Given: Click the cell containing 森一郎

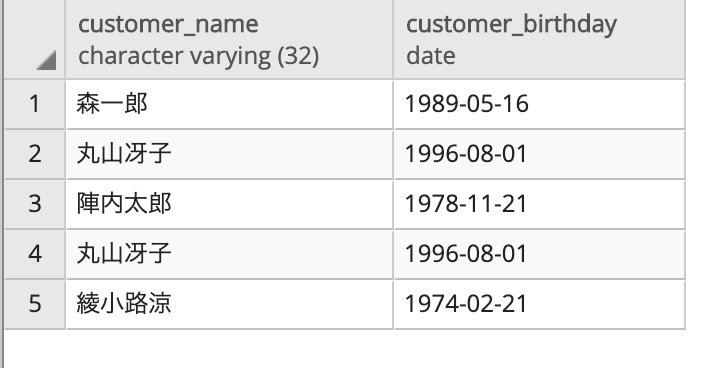Looking at the screenshot, I should pyautogui.click(x=229, y=104).
